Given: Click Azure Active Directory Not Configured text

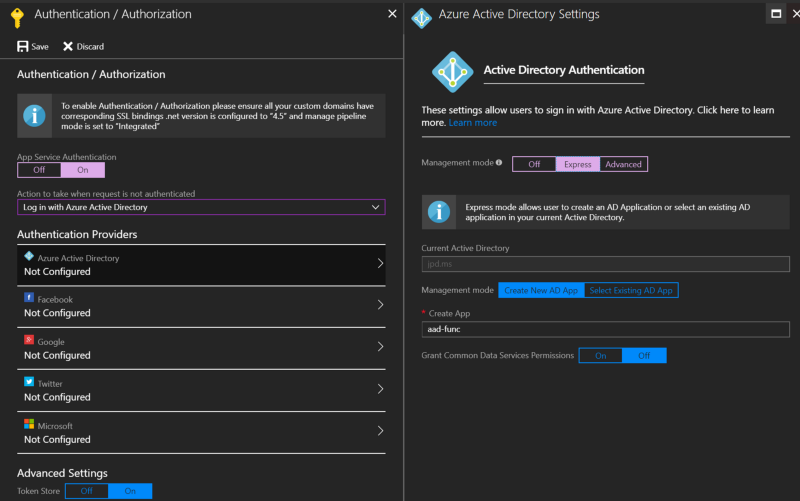Looking at the screenshot, I should click(x=57, y=271).
